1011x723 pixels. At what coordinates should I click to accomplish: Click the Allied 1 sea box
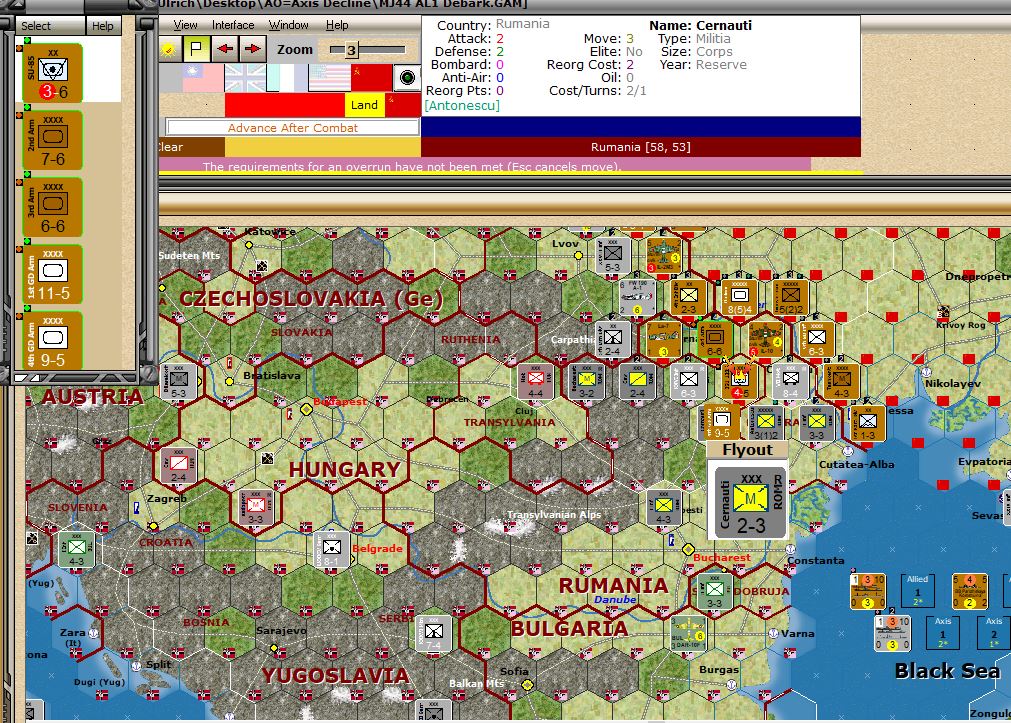click(917, 590)
